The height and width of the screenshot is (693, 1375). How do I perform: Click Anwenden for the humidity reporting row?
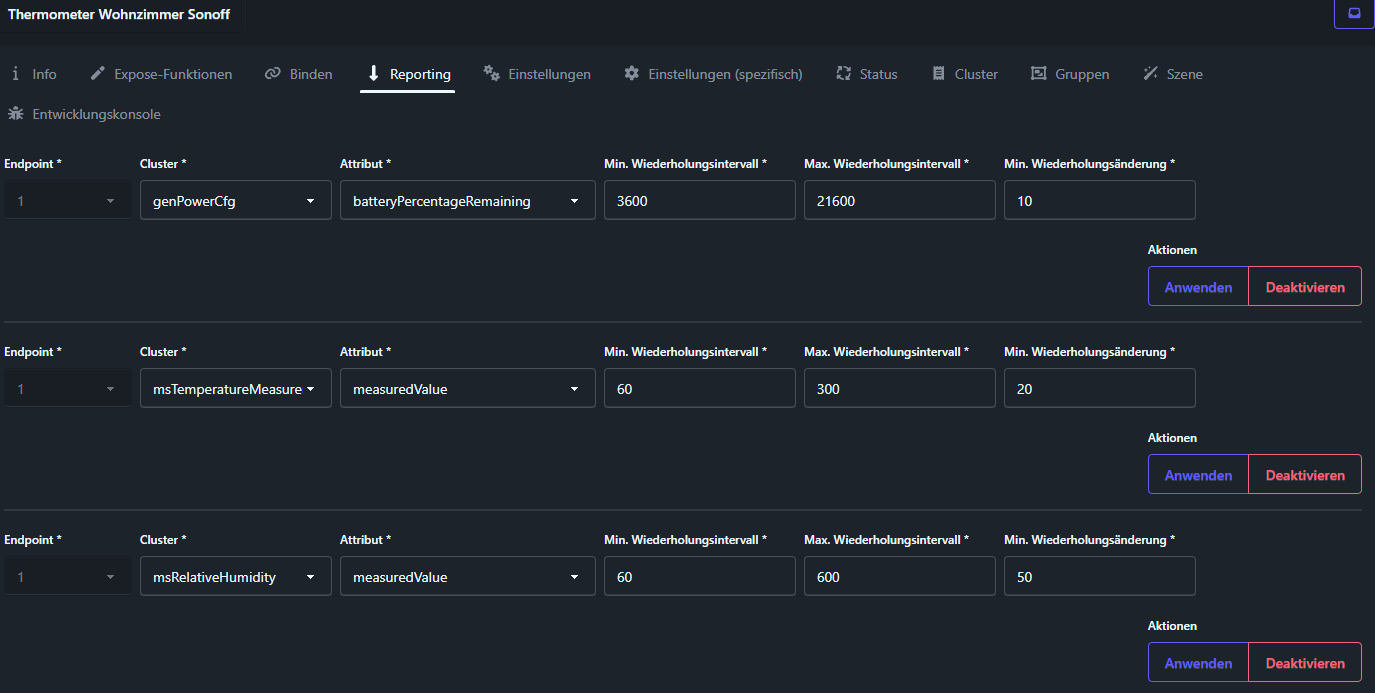pos(1198,663)
